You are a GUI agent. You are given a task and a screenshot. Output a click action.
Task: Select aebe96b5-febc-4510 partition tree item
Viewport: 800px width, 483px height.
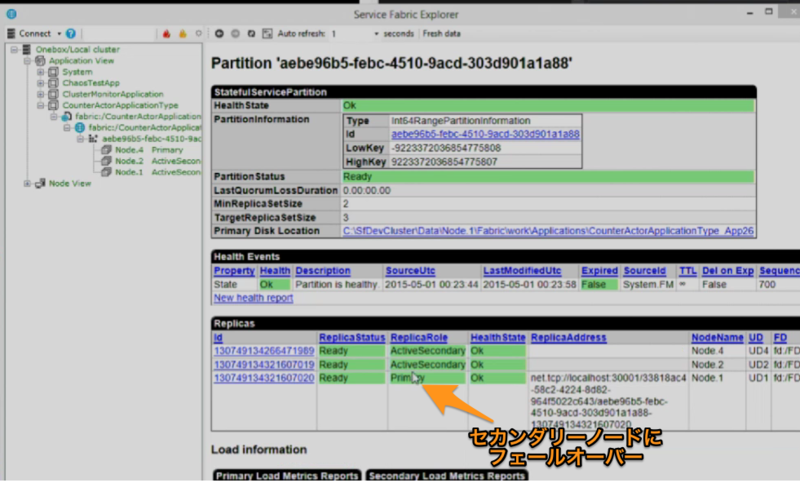tap(152, 139)
